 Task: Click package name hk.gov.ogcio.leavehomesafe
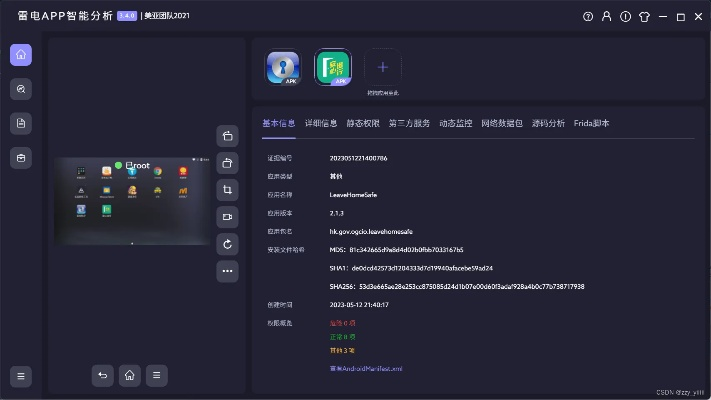(x=371, y=232)
